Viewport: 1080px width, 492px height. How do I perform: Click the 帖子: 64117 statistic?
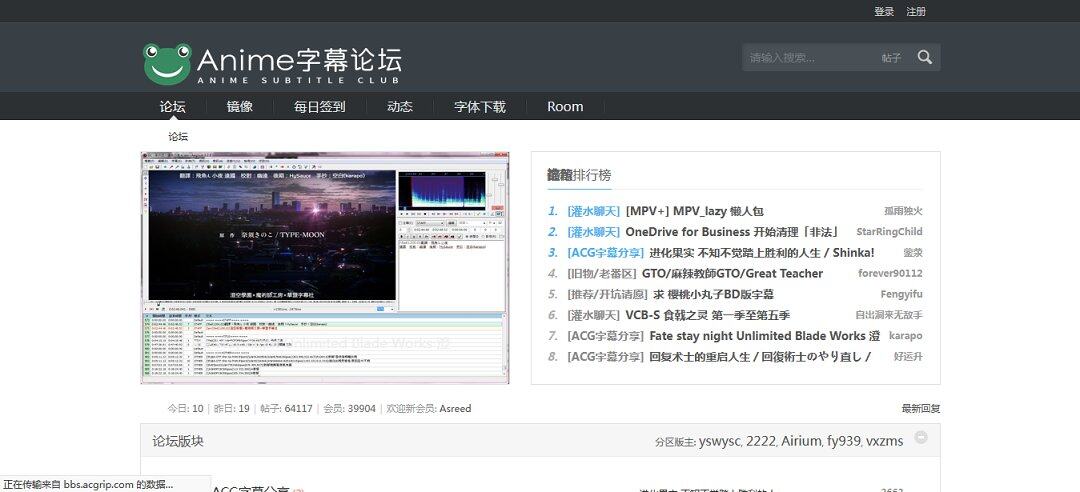[x=286, y=409]
